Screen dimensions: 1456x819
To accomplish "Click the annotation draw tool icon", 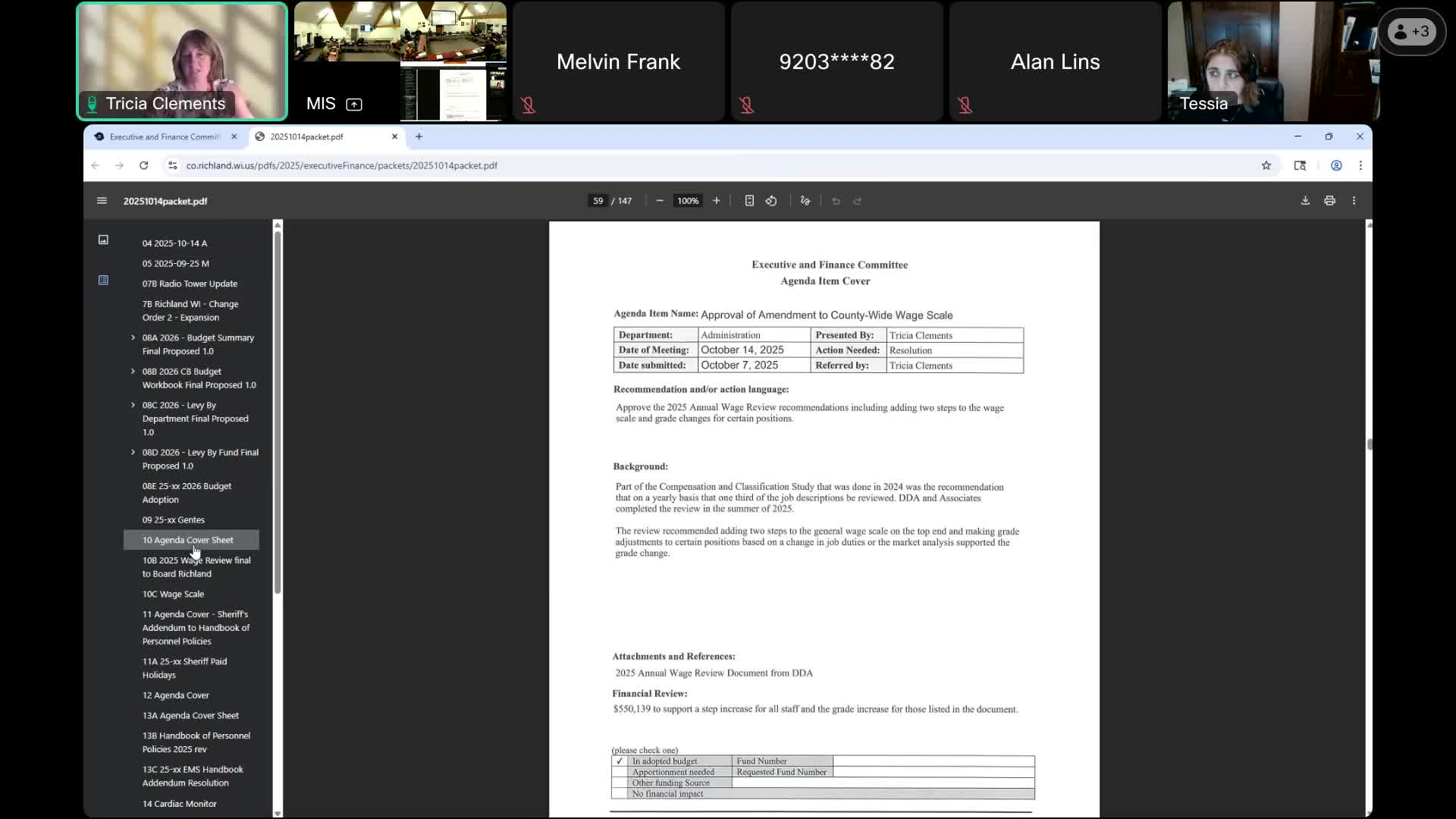I will click(805, 201).
